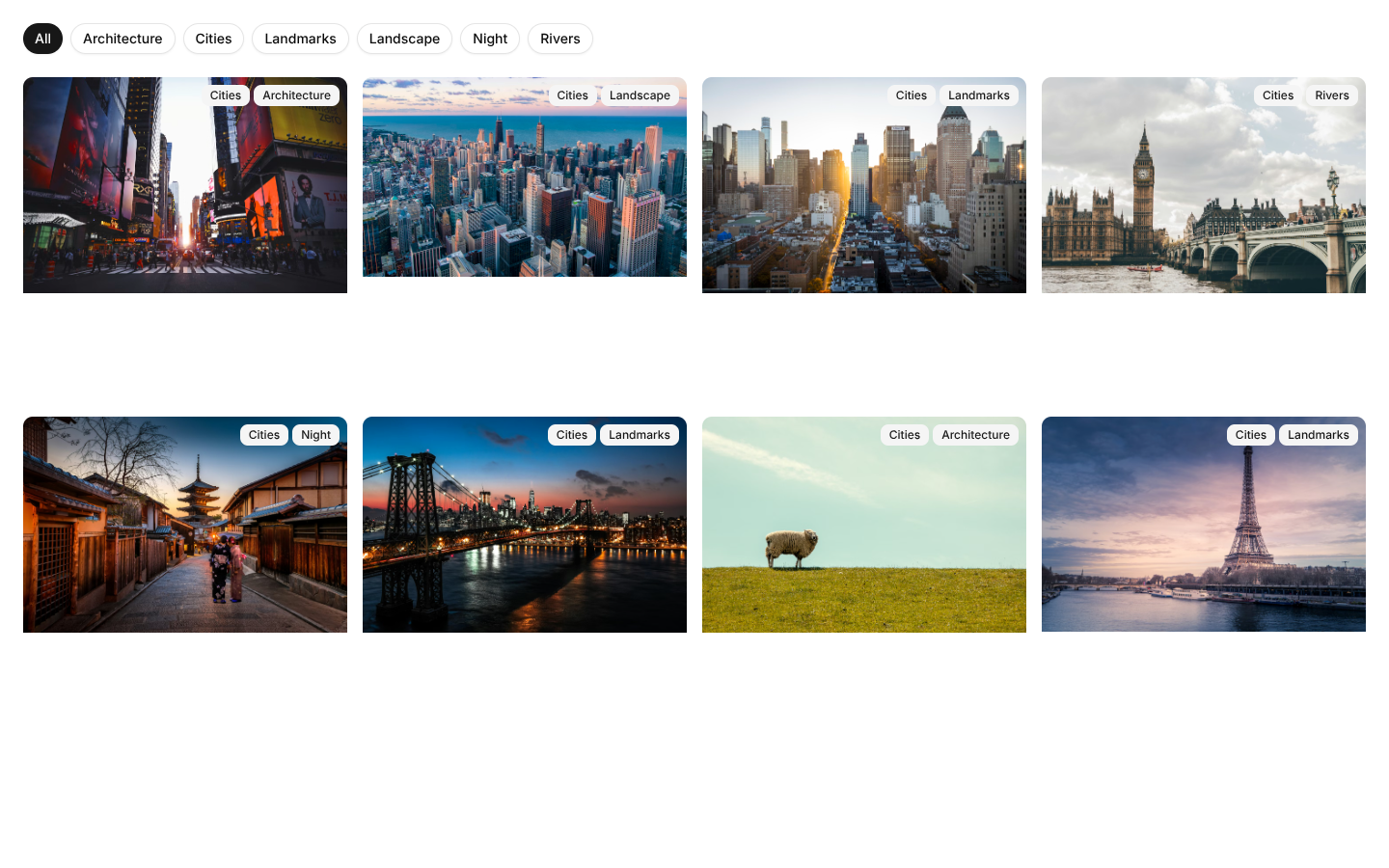Click the Rivers tag on Big Ben photo
Image resolution: width=1389 pixels, height=868 pixels.
[1332, 95]
